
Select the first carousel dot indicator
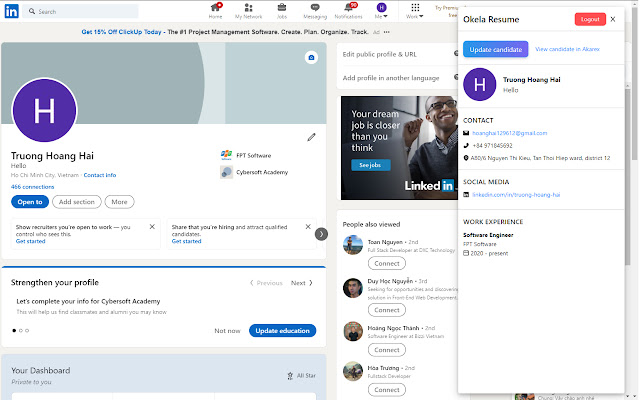(x=14, y=331)
